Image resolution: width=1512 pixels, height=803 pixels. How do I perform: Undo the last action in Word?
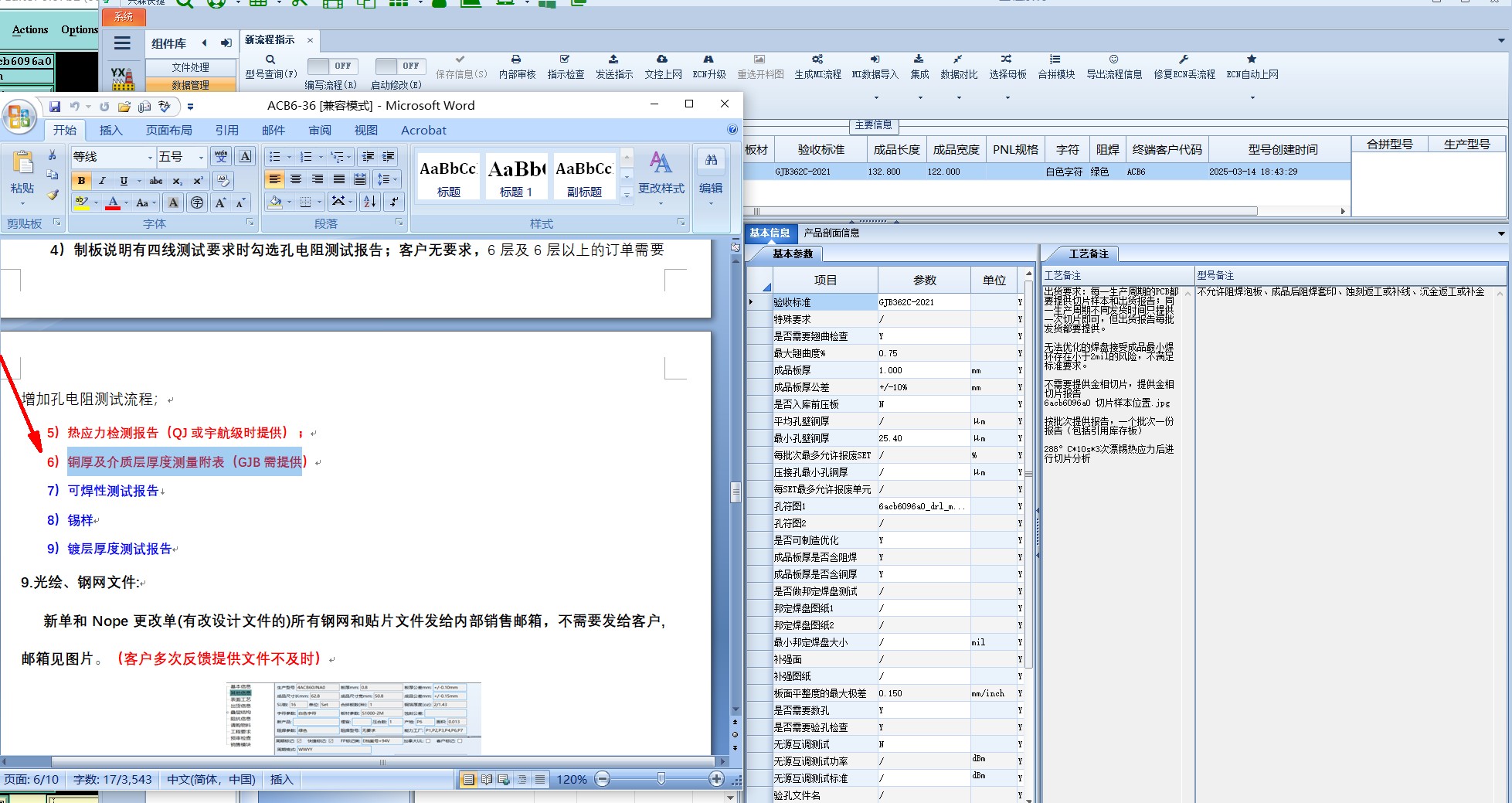(x=74, y=106)
